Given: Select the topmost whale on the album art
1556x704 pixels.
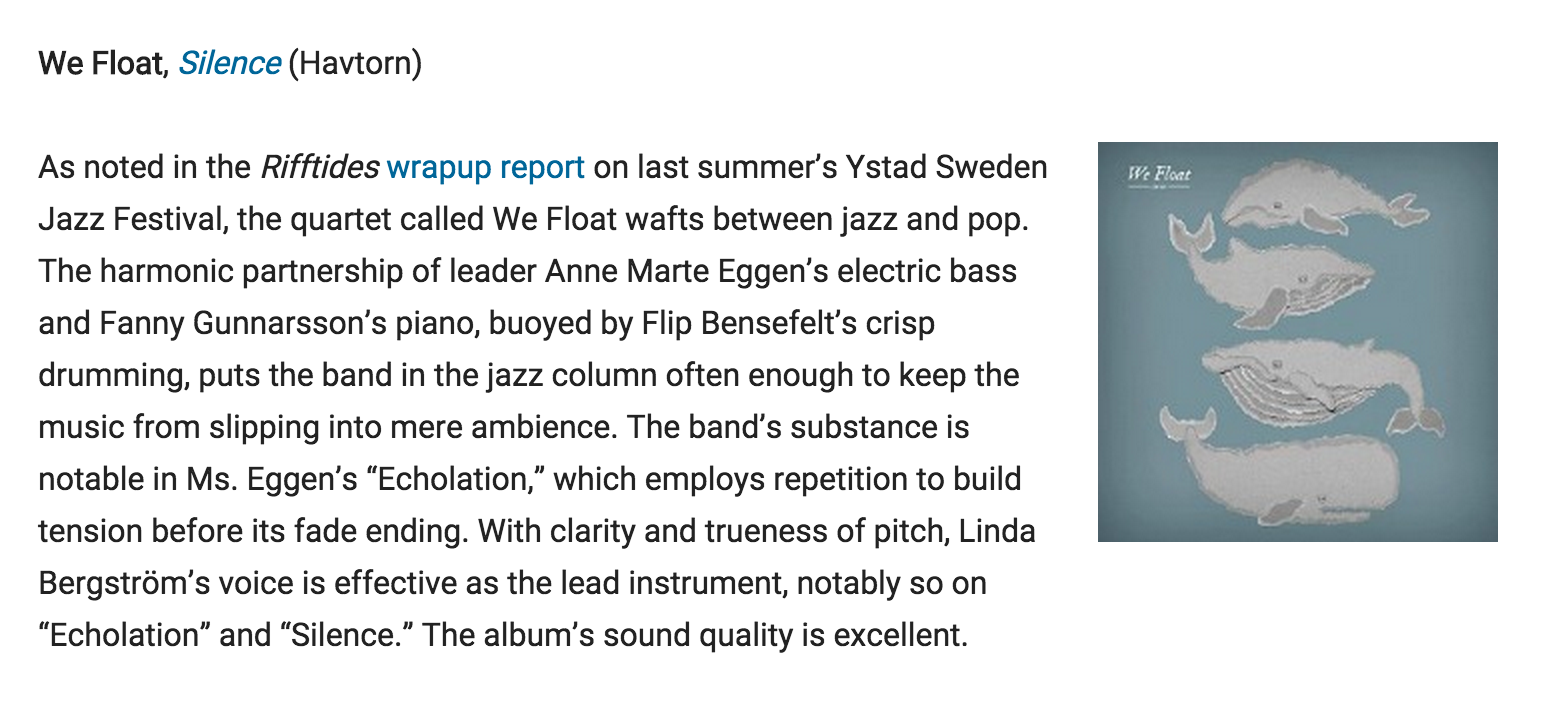Looking at the screenshot, I should pyautogui.click(x=1320, y=200).
